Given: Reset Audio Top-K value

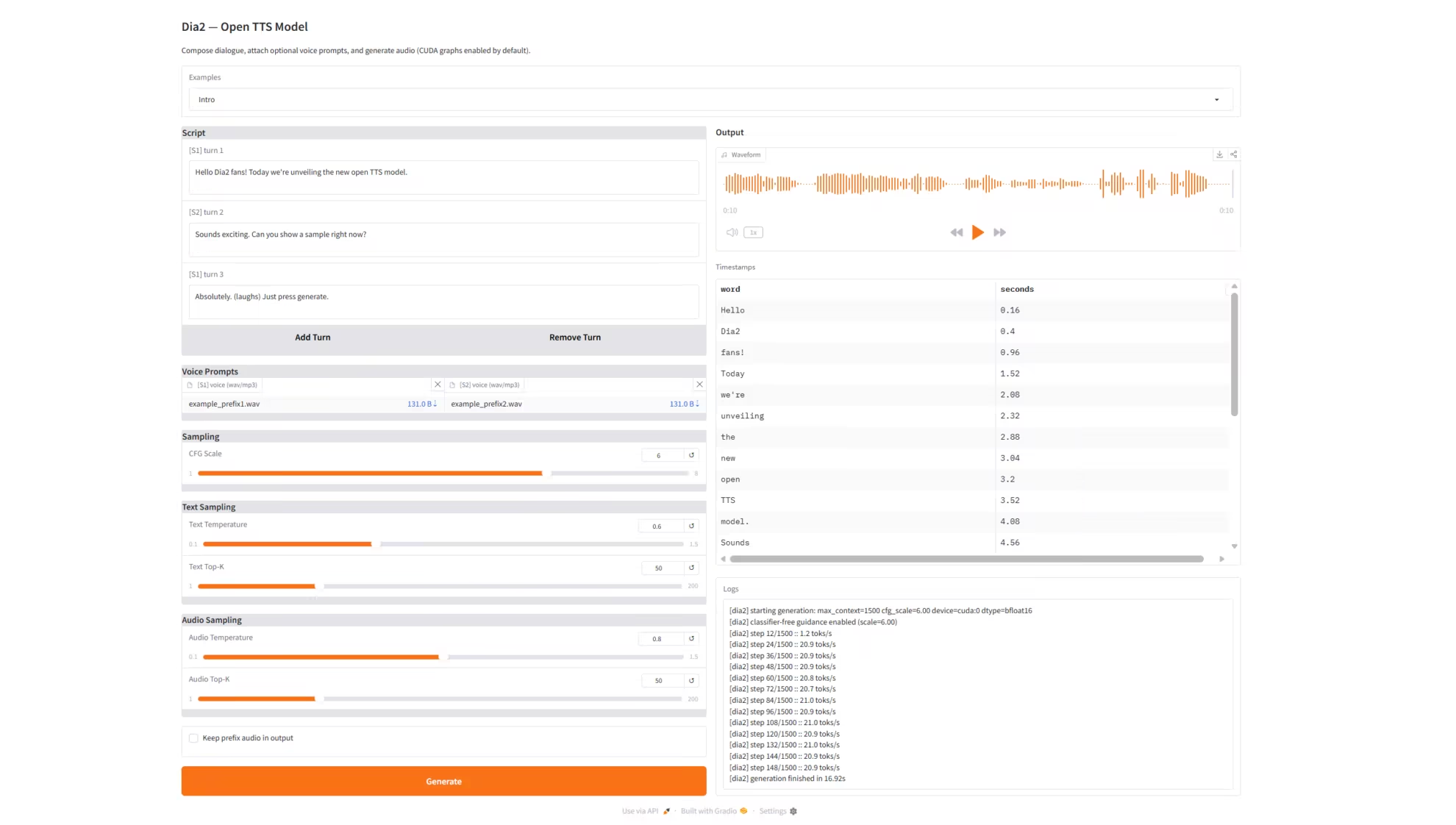Looking at the screenshot, I should [691, 680].
